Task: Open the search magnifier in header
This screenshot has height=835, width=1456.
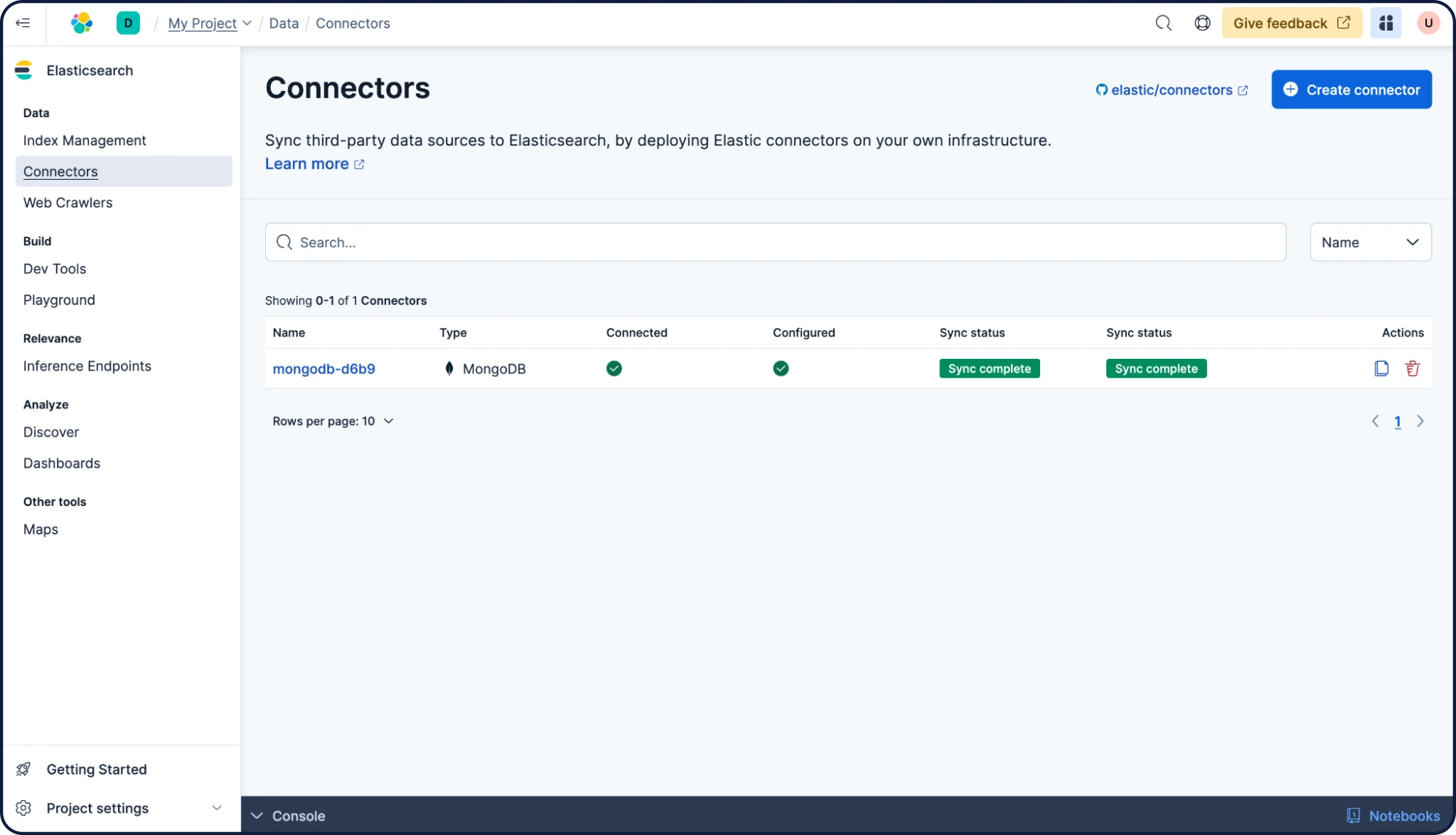Action: coord(1163,23)
